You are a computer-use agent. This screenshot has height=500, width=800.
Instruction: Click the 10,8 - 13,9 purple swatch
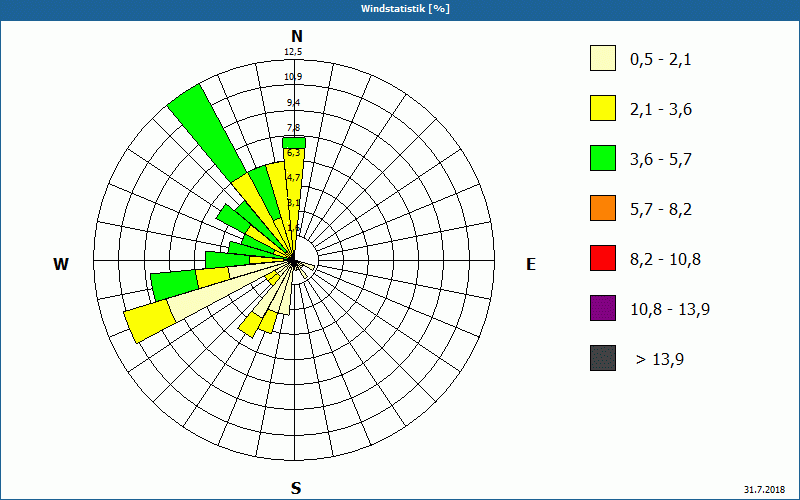[603, 308]
